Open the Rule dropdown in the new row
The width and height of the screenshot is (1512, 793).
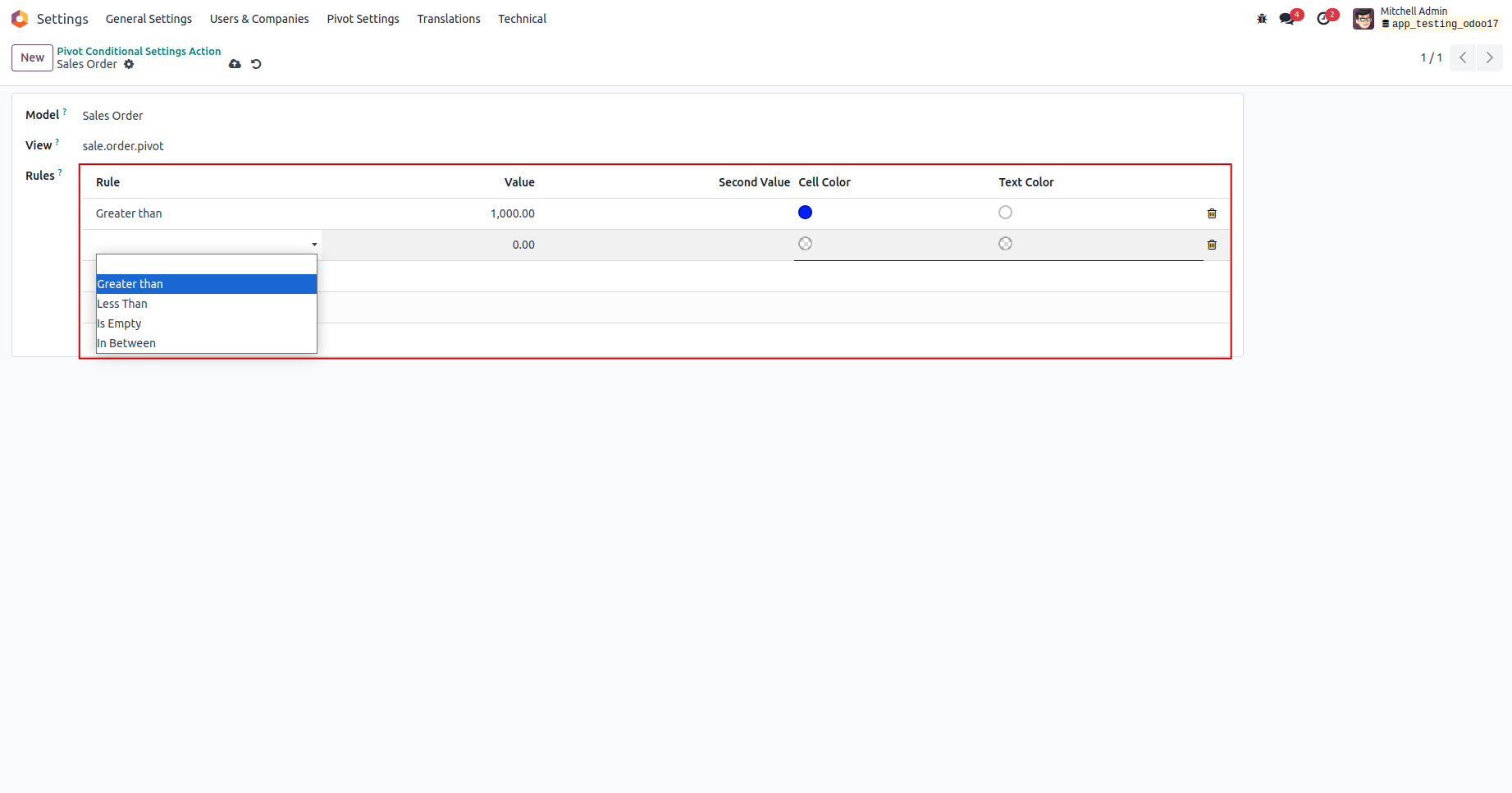[x=207, y=245]
